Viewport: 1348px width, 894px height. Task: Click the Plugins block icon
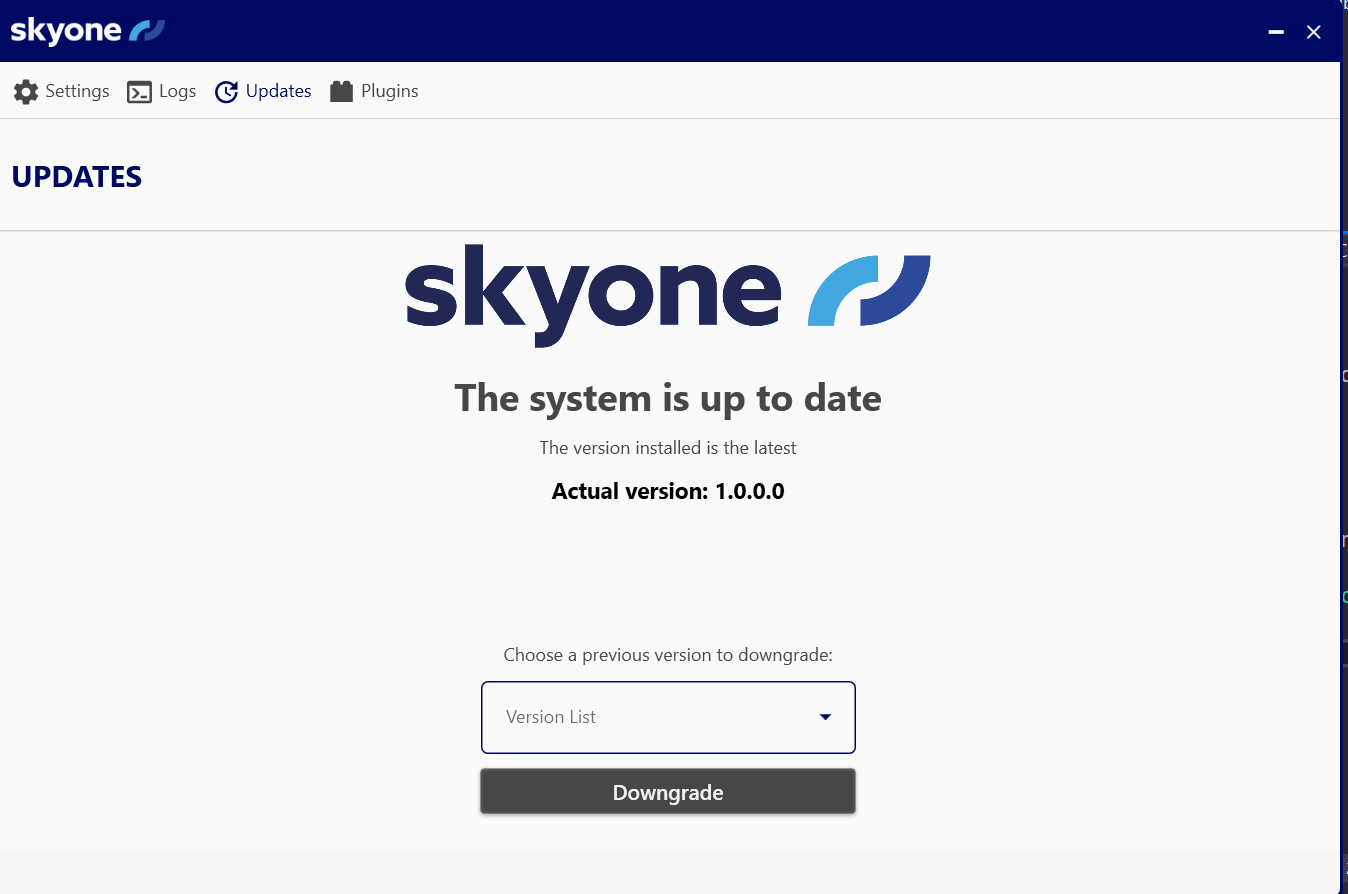342,92
